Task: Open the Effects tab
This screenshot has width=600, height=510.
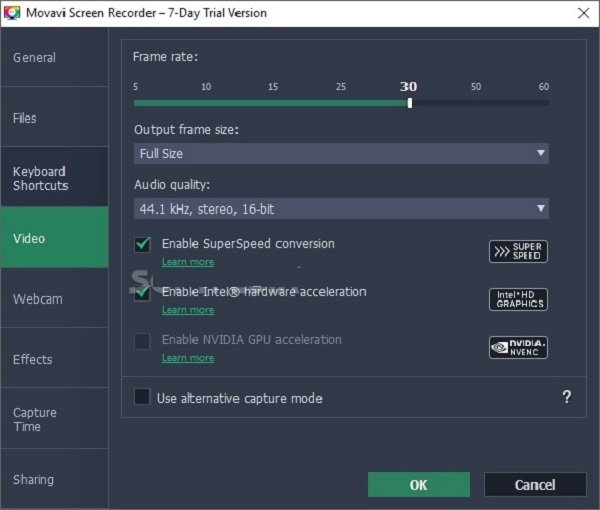Action: pyautogui.click(x=54, y=358)
